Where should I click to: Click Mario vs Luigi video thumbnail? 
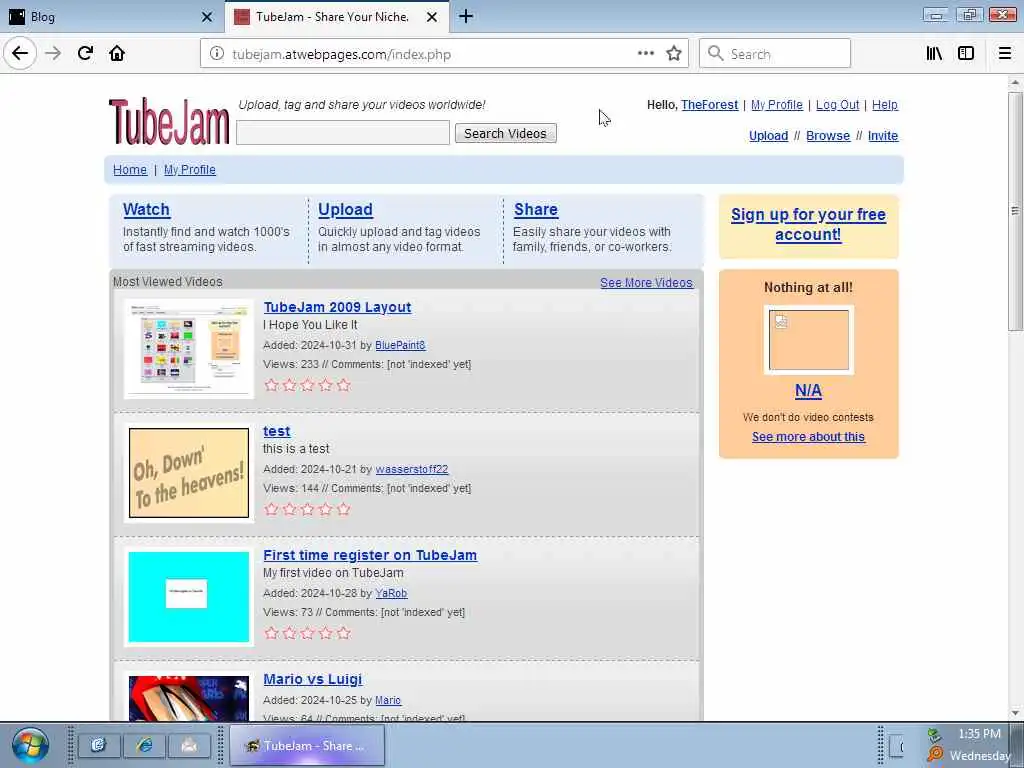click(x=189, y=697)
